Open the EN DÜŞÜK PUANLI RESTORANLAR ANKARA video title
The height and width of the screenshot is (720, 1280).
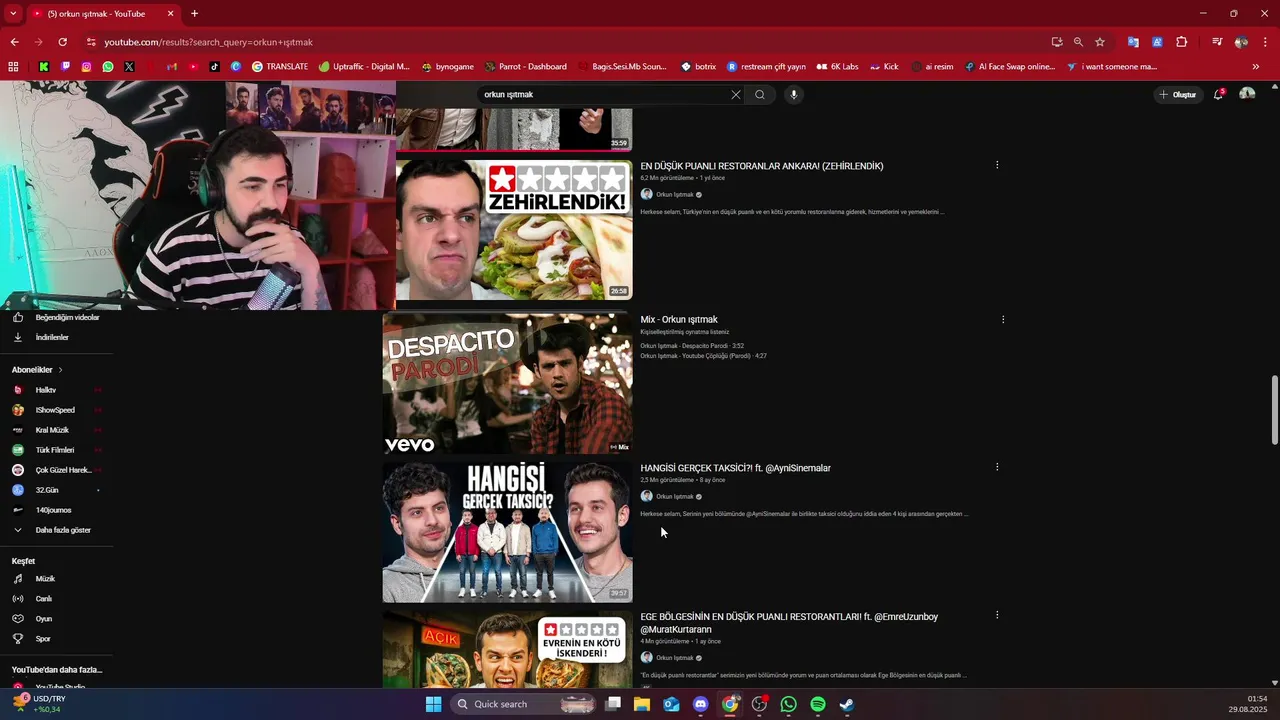pyautogui.click(x=762, y=166)
